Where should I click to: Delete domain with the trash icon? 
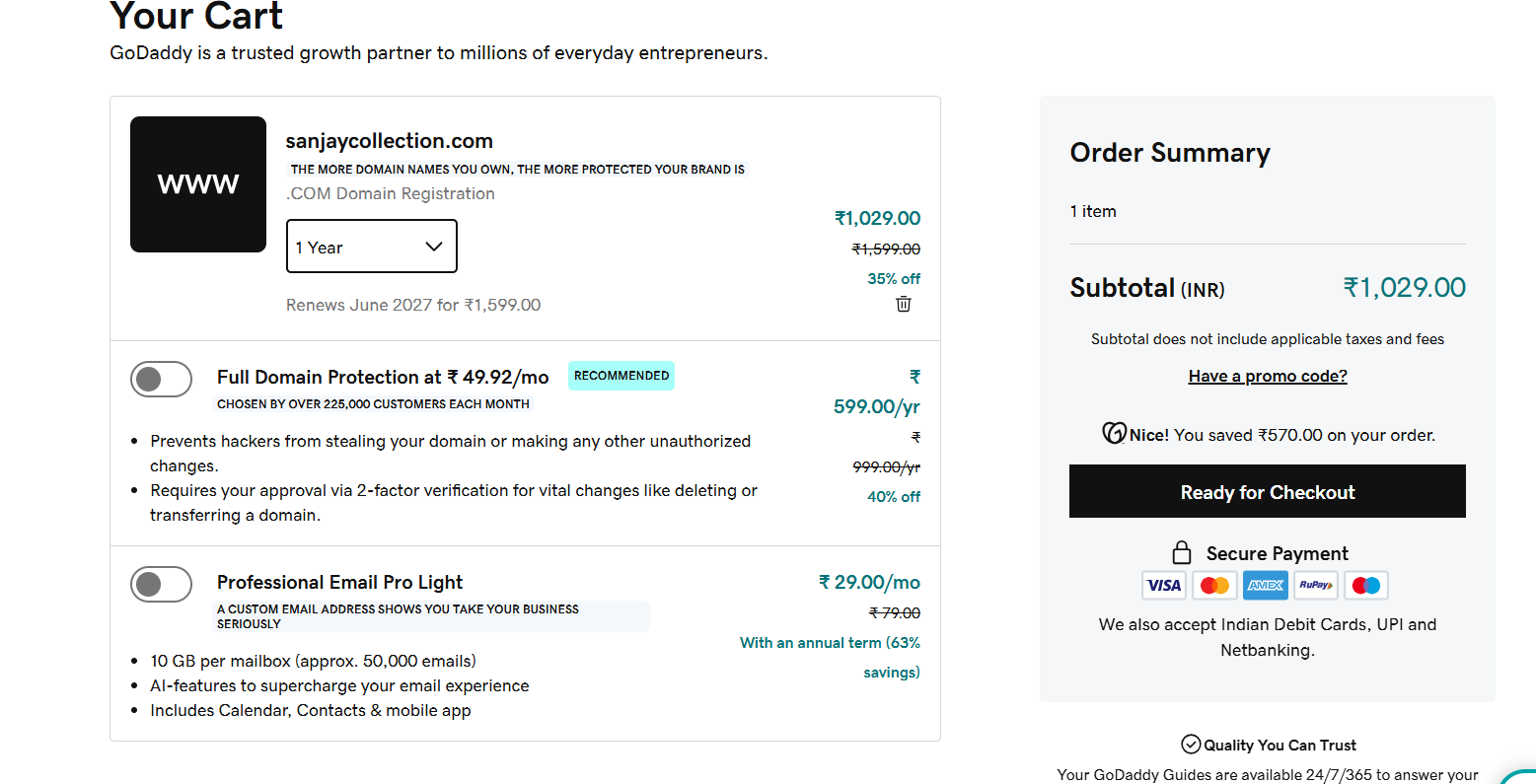(903, 304)
